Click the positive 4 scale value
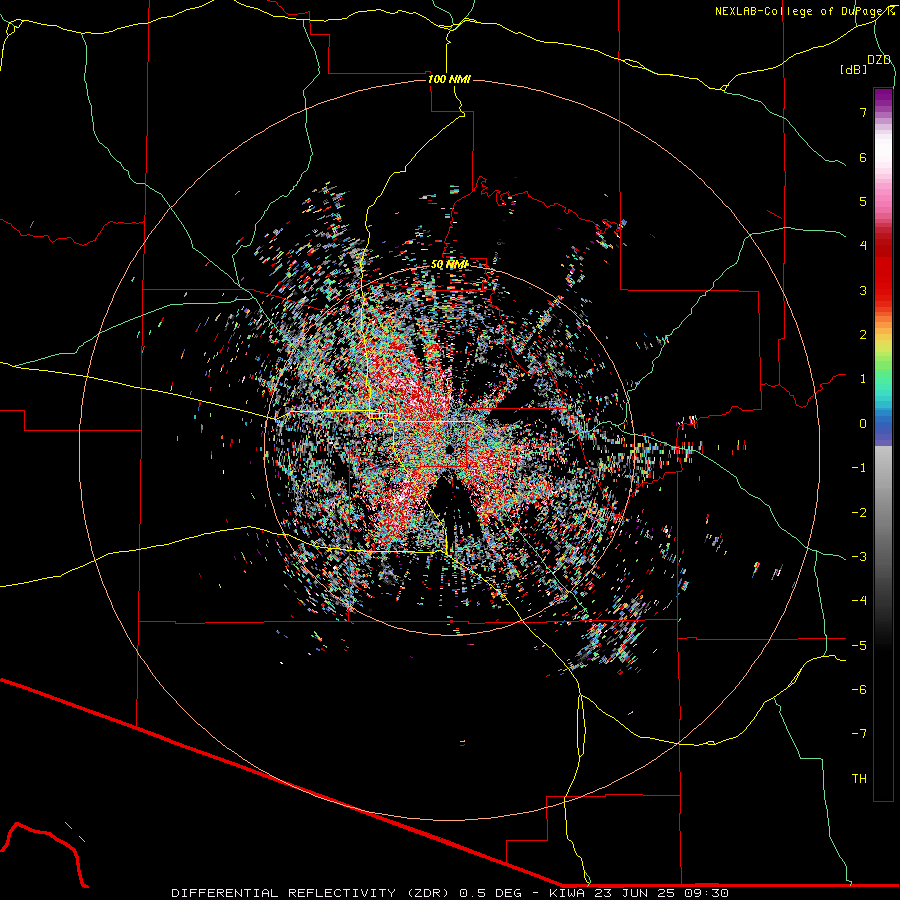The image size is (900, 900). pos(863,246)
